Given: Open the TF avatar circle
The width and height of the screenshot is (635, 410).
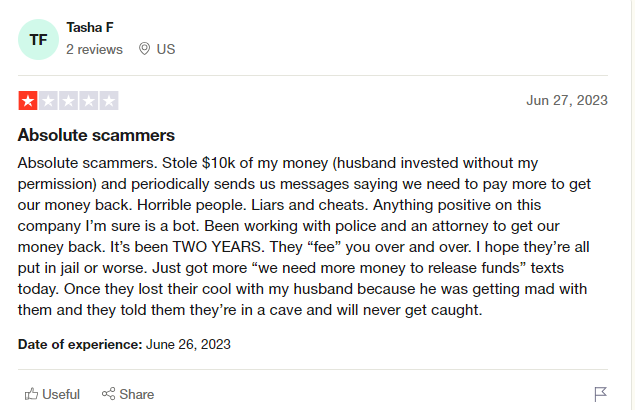Looking at the screenshot, I should point(38,39).
